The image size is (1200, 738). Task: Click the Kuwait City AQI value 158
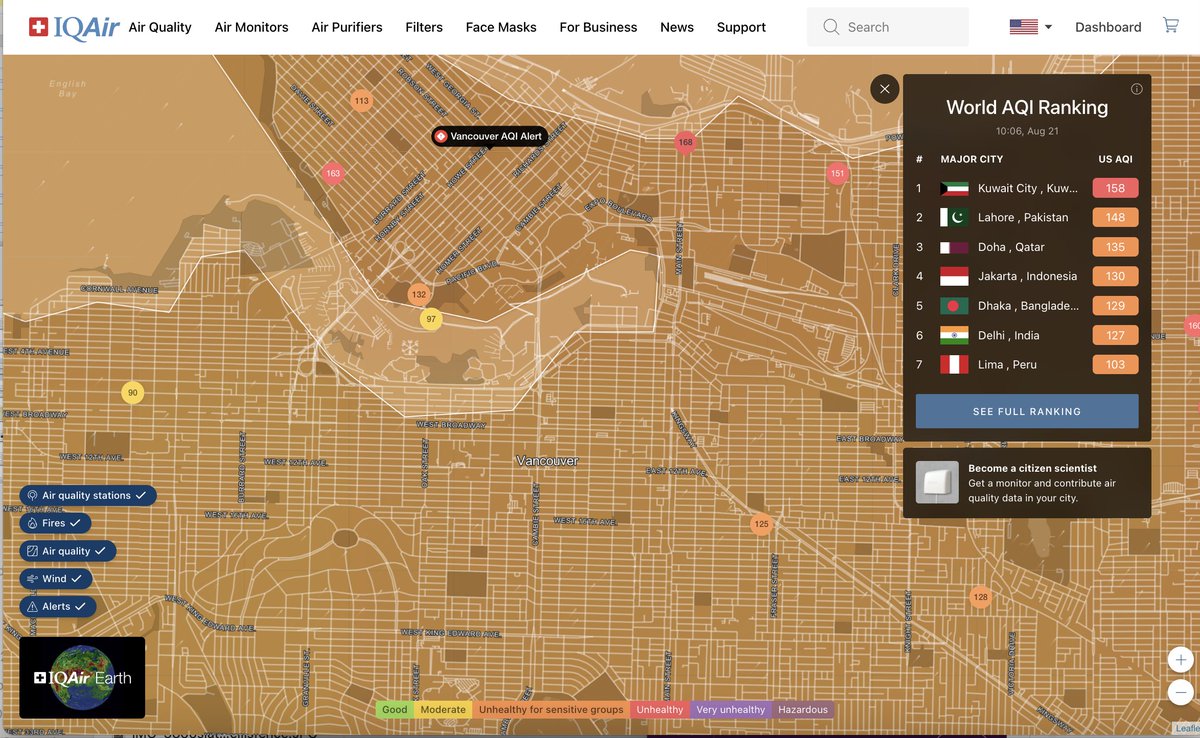pyautogui.click(x=1115, y=188)
